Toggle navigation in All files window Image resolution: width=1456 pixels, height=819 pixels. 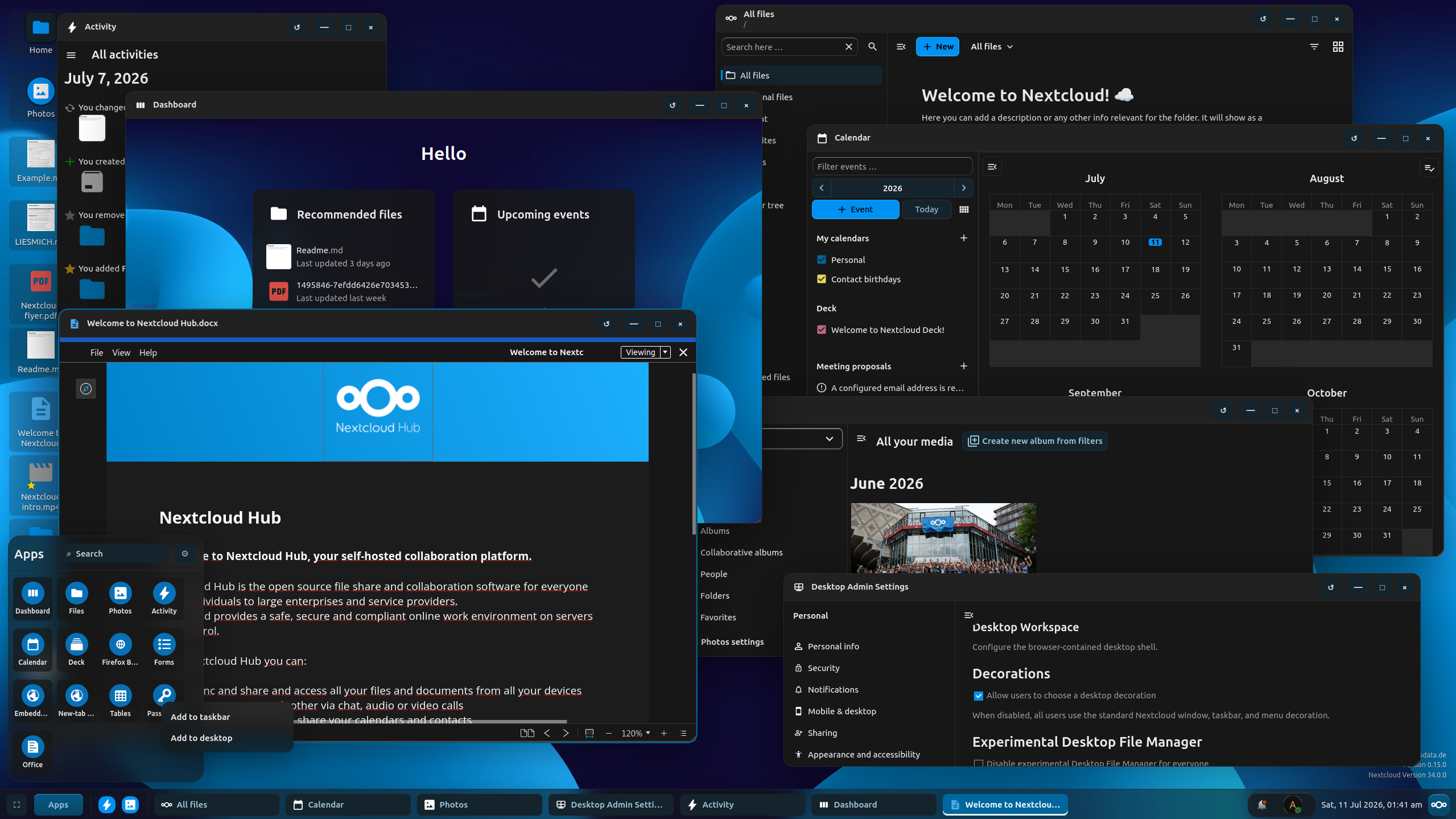tap(901, 47)
